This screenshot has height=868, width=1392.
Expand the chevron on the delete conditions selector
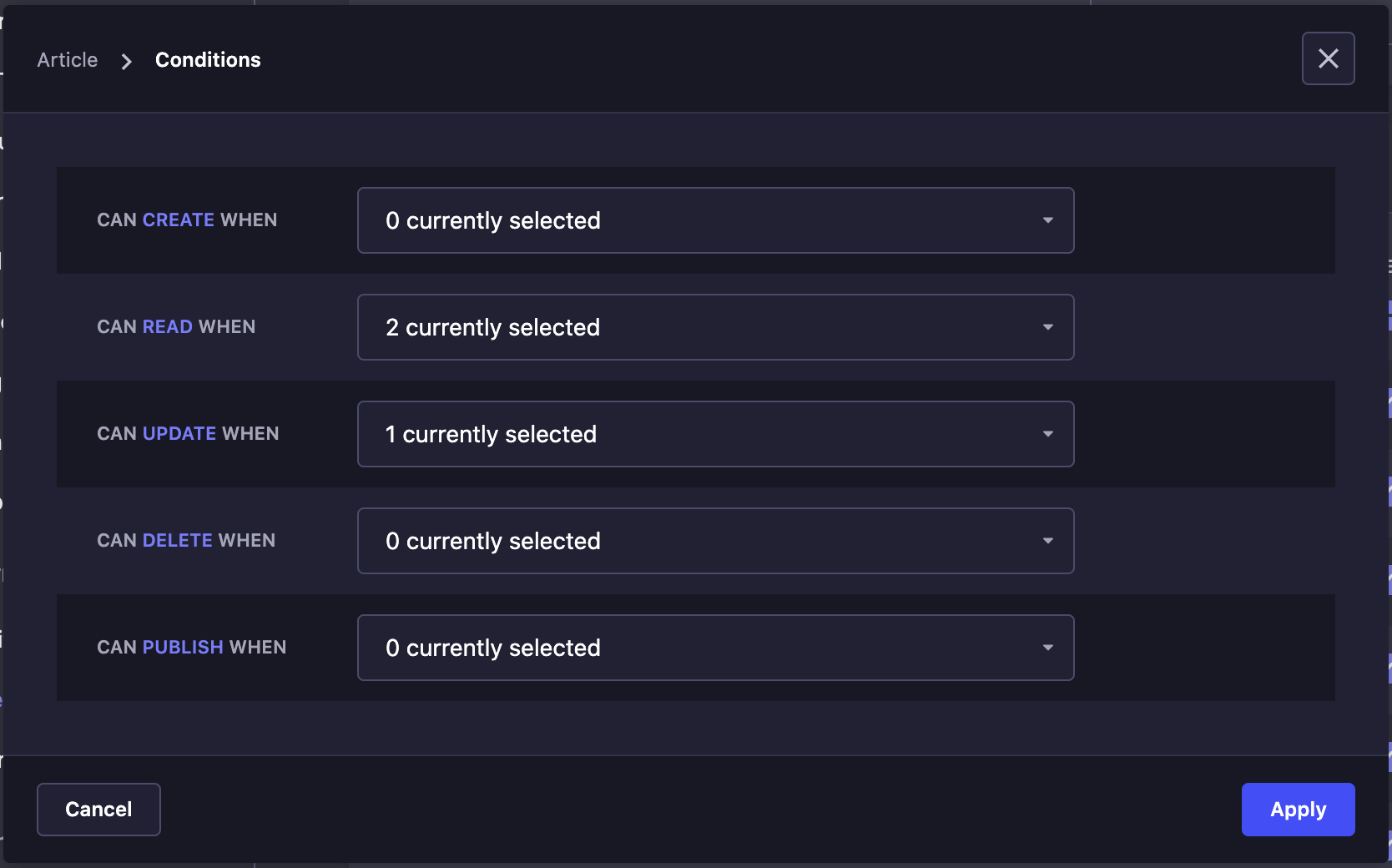(x=1048, y=541)
